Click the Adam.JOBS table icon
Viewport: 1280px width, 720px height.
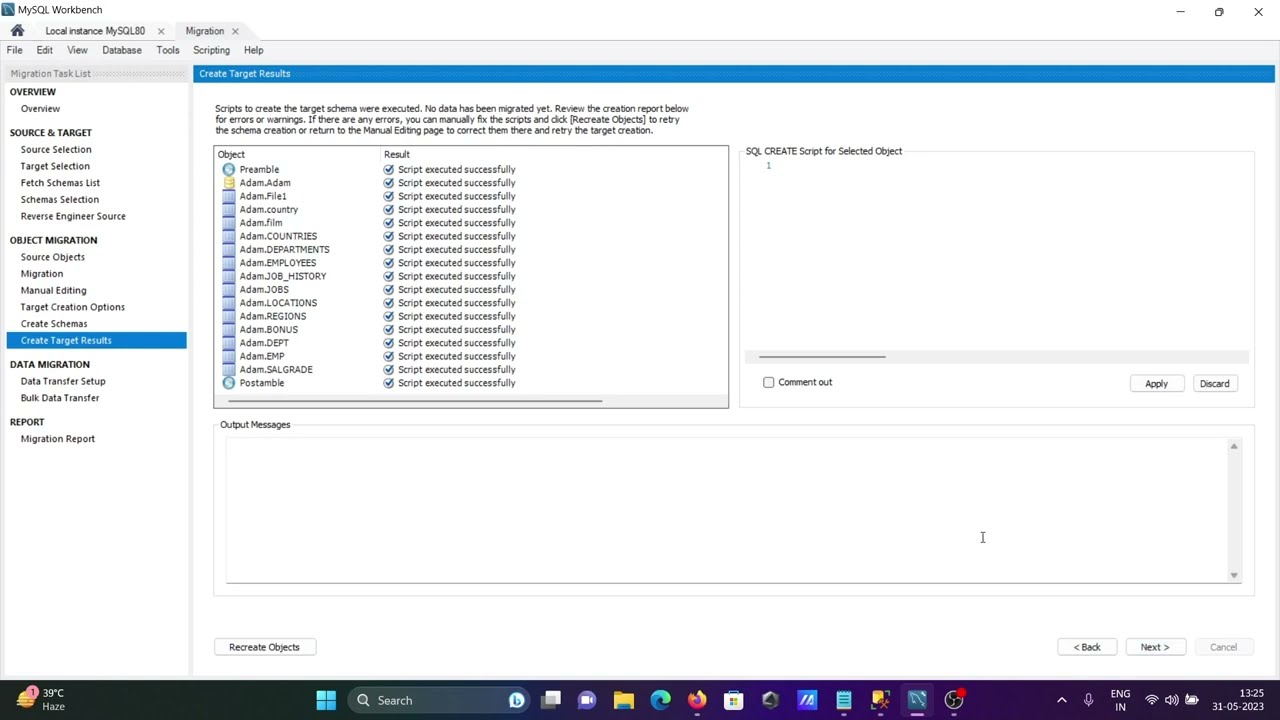coord(229,290)
